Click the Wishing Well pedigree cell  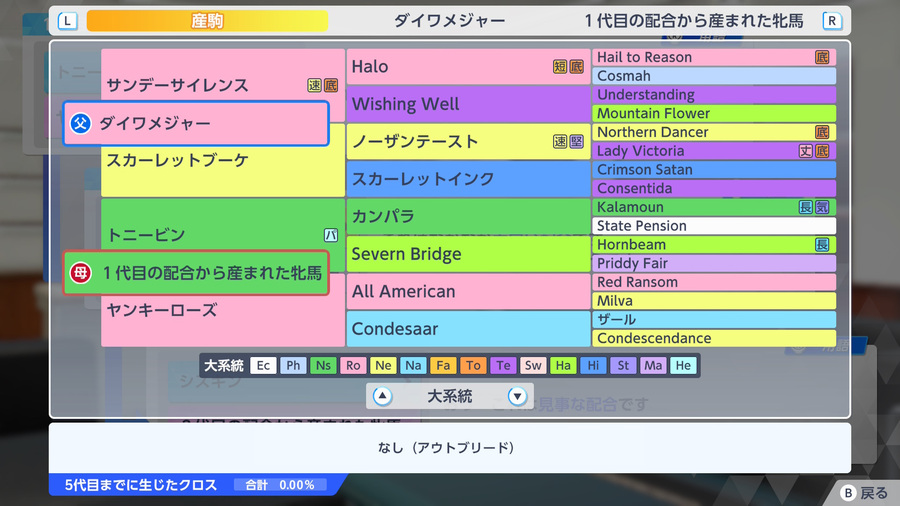[x=468, y=104]
